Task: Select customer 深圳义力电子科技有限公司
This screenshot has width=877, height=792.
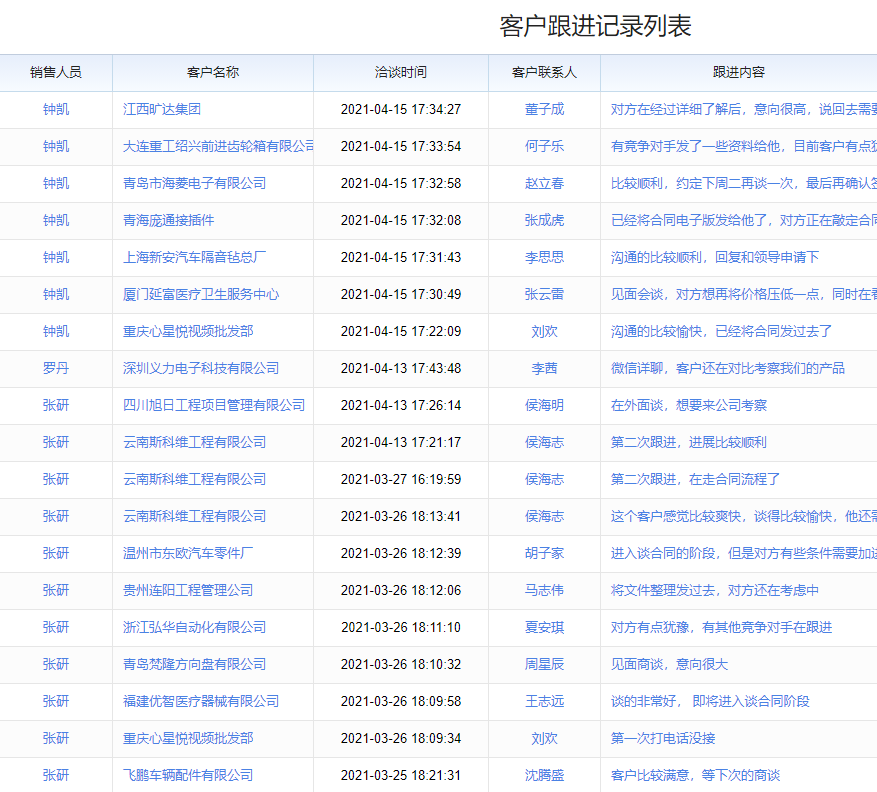Action: [210, 368]
